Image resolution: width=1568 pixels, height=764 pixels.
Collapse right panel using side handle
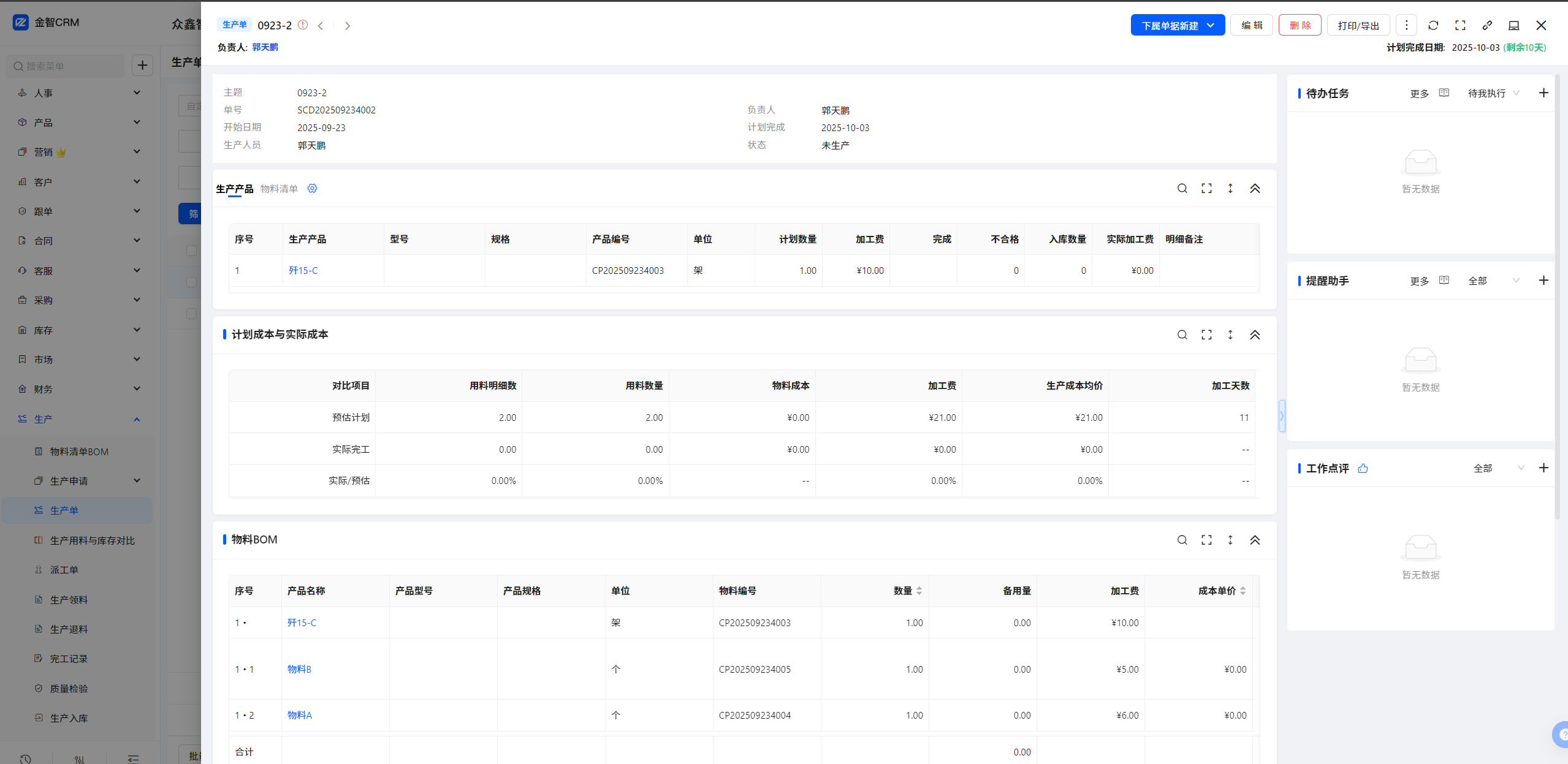pyautogui.click(x=1282, y=416)
